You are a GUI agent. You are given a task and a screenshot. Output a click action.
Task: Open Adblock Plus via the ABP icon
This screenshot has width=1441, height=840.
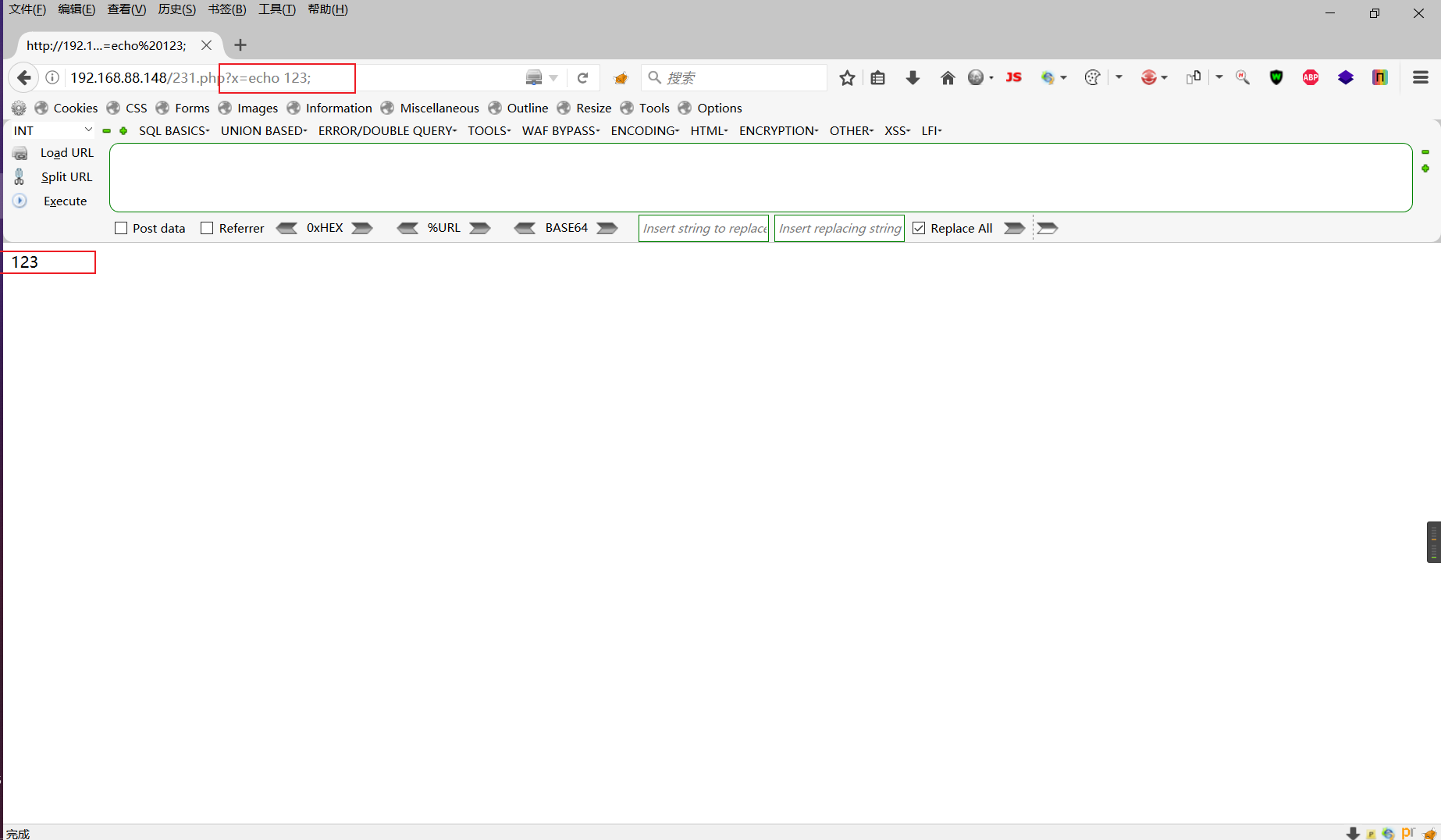pos(1310,77)
